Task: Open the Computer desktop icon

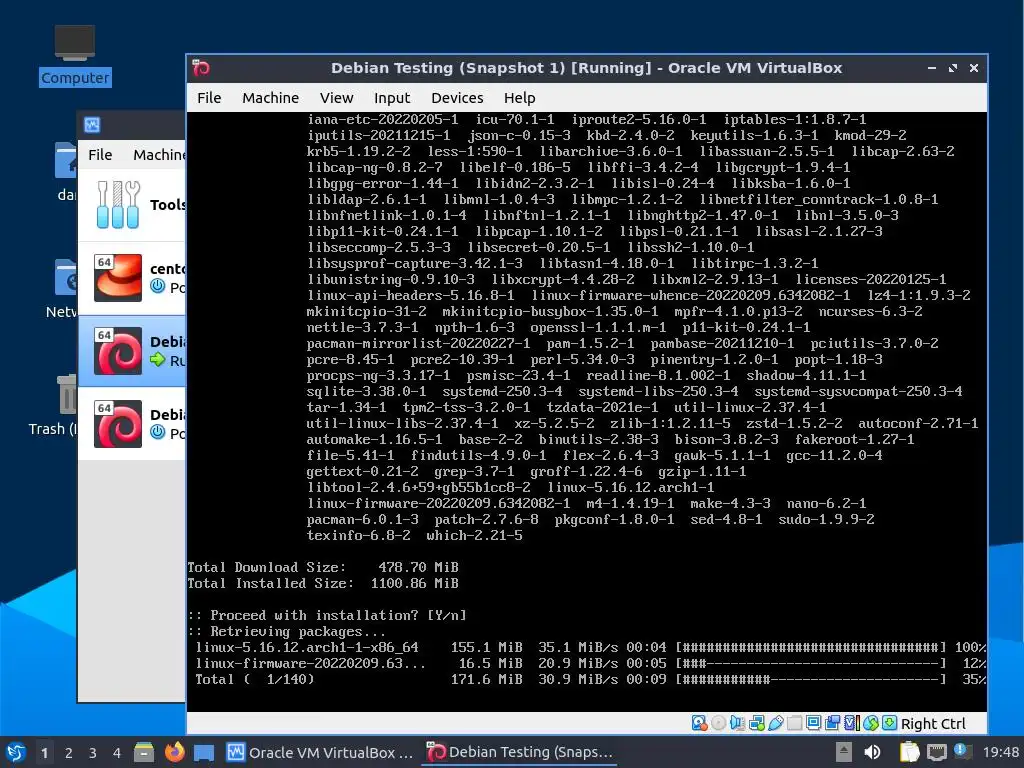Action: coord(74,56)
